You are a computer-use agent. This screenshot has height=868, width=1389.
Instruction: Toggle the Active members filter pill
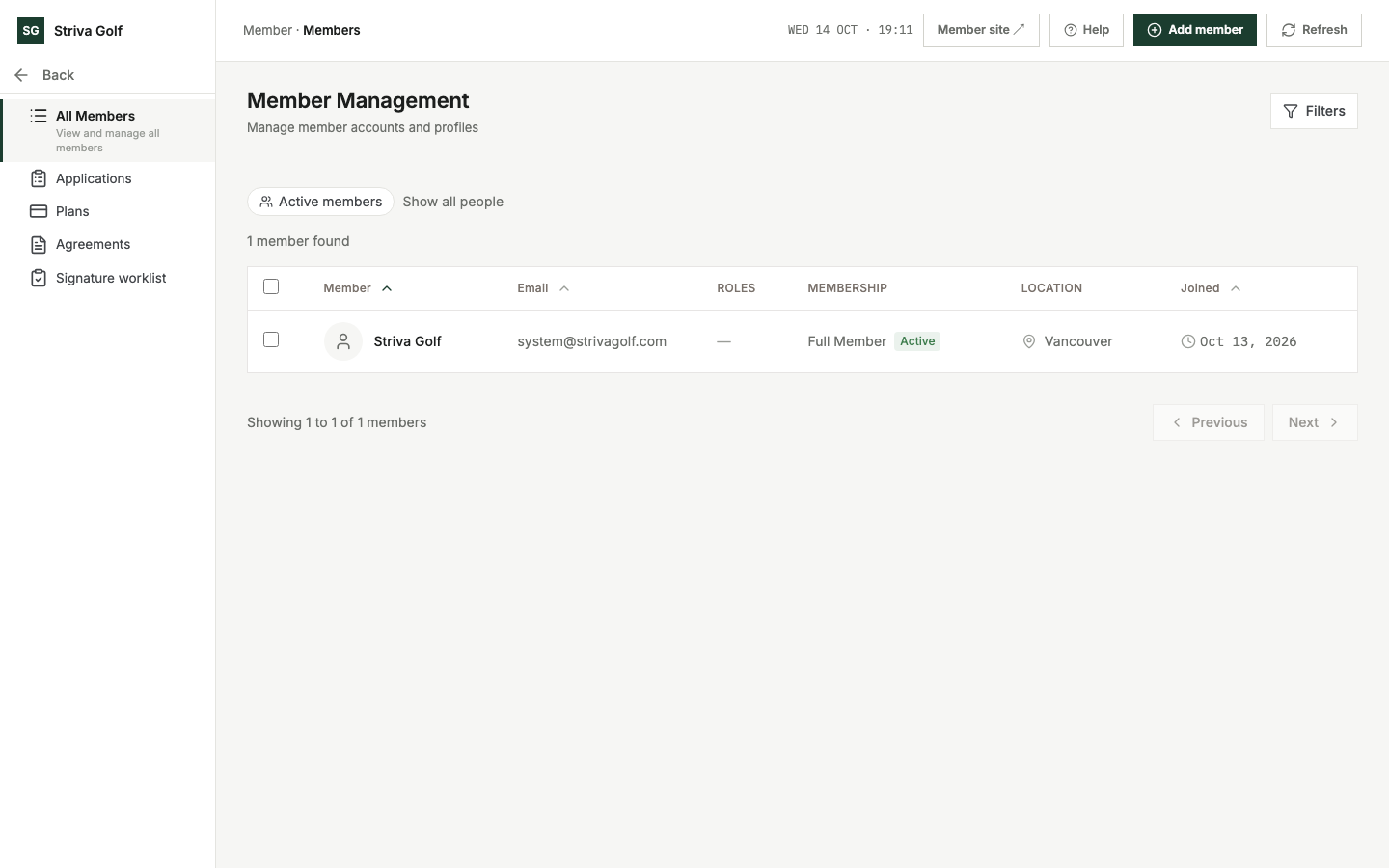[320, 202]
